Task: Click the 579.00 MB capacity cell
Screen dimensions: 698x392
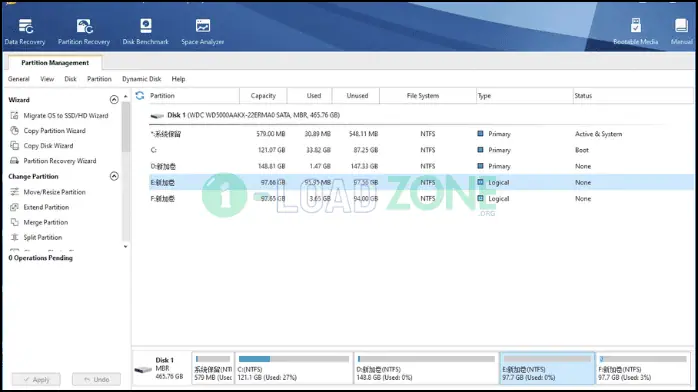Action: (271, 134)
